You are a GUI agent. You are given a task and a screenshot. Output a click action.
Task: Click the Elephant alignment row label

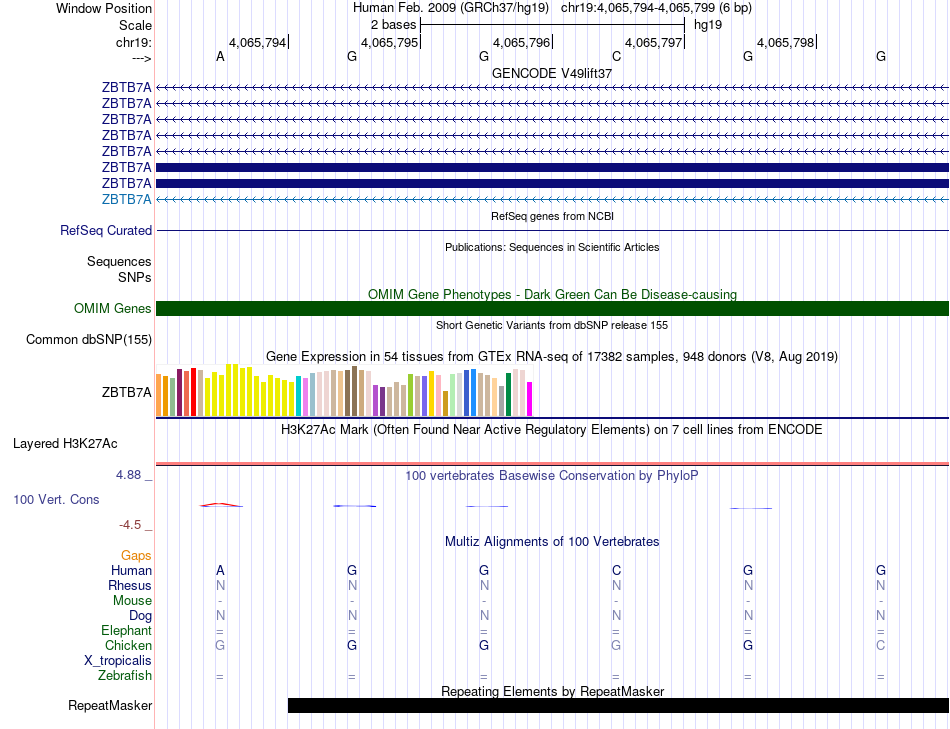point(127,630)
